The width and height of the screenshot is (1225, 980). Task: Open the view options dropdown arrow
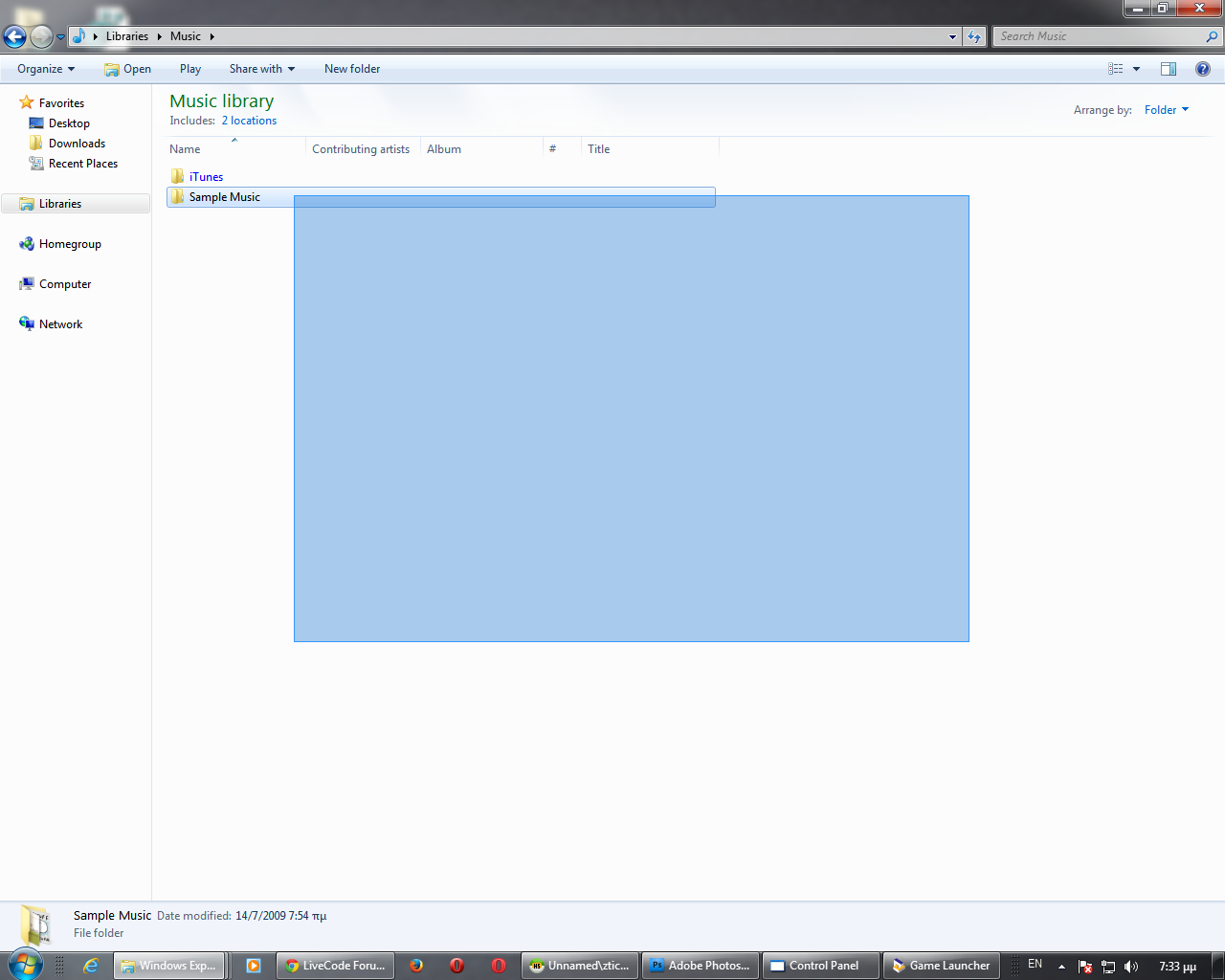coord(1136,69)
